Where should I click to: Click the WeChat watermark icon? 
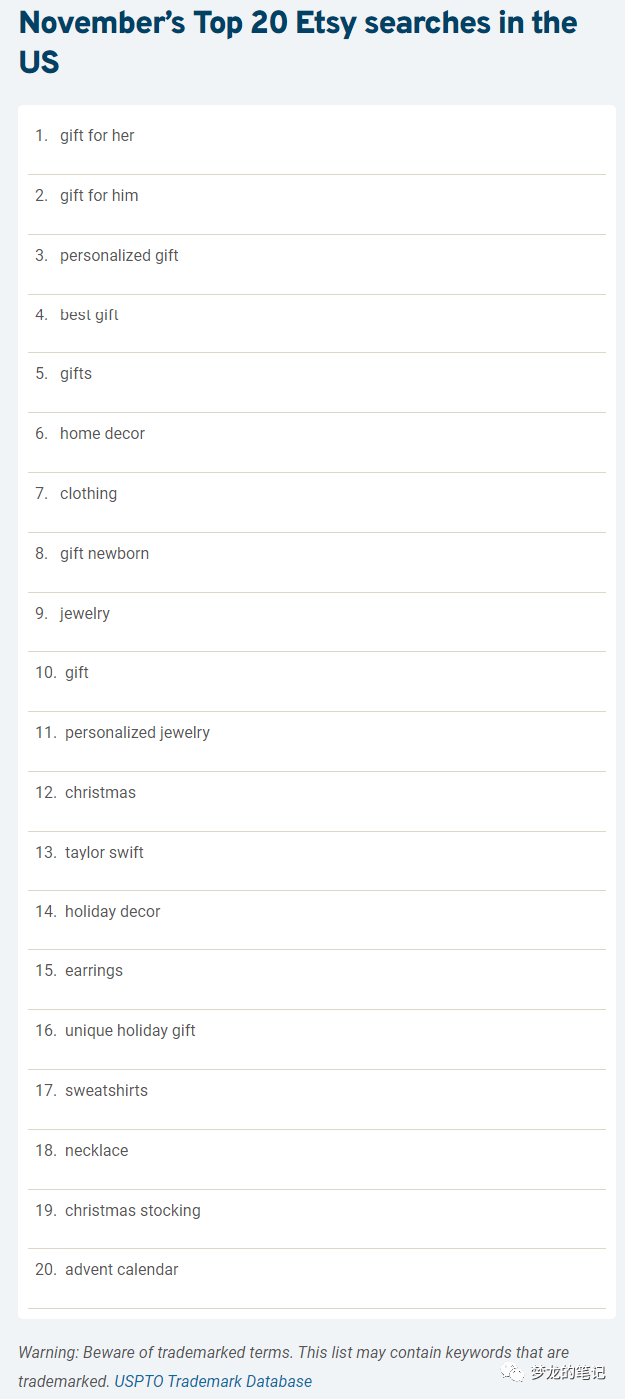[x=513, y=1373]
